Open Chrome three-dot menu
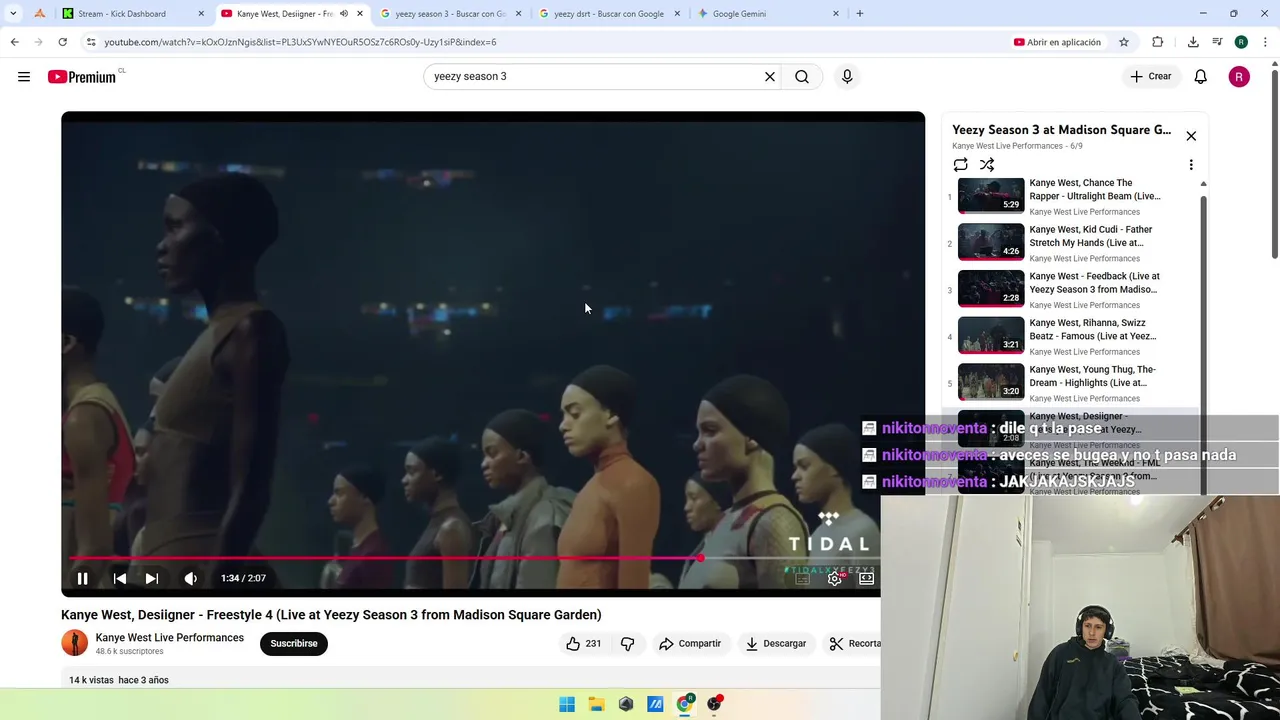Screen dimensions: 1280x720 click(x=1265, y=42)
